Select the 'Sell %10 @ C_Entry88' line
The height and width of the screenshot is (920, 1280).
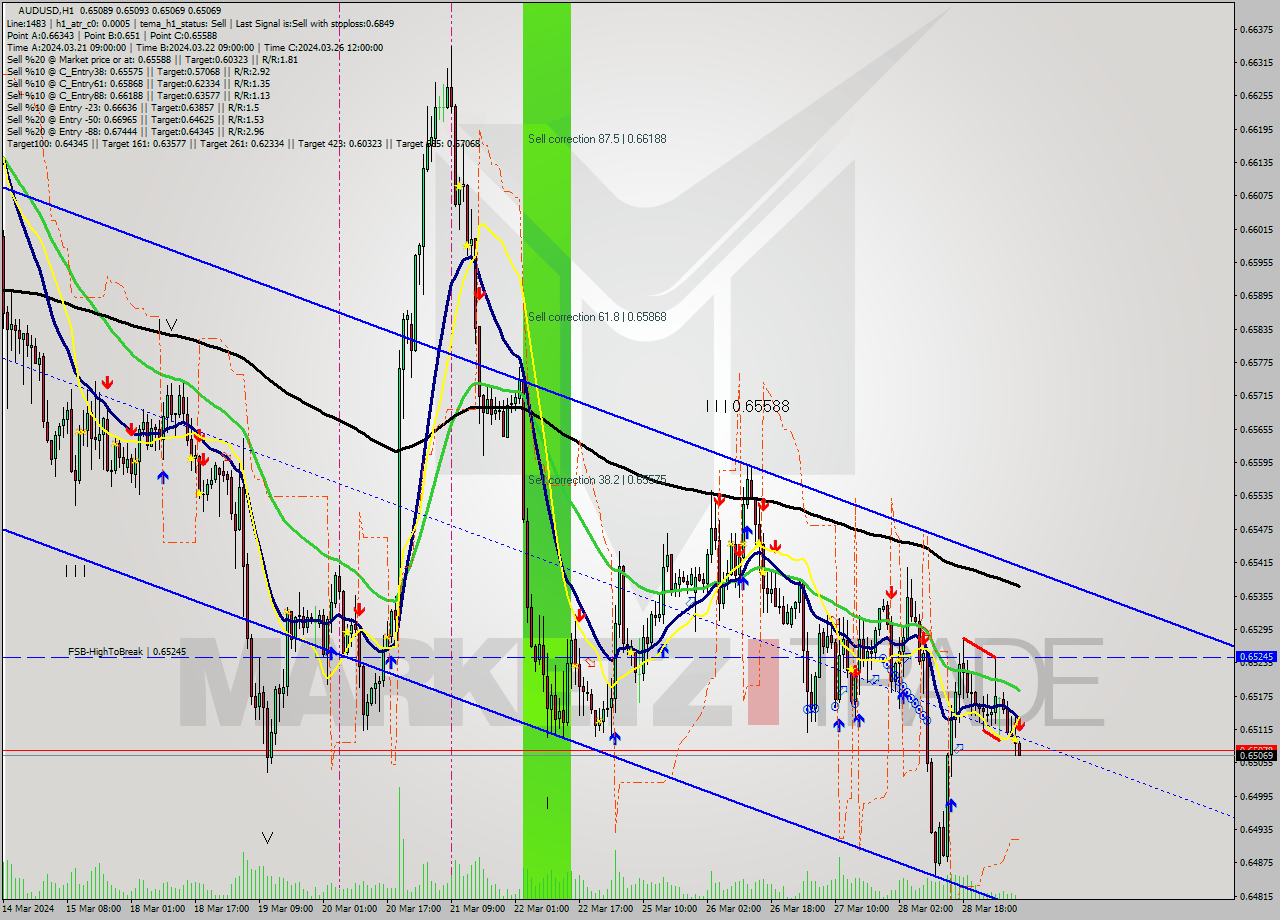(x=137, y=95)
